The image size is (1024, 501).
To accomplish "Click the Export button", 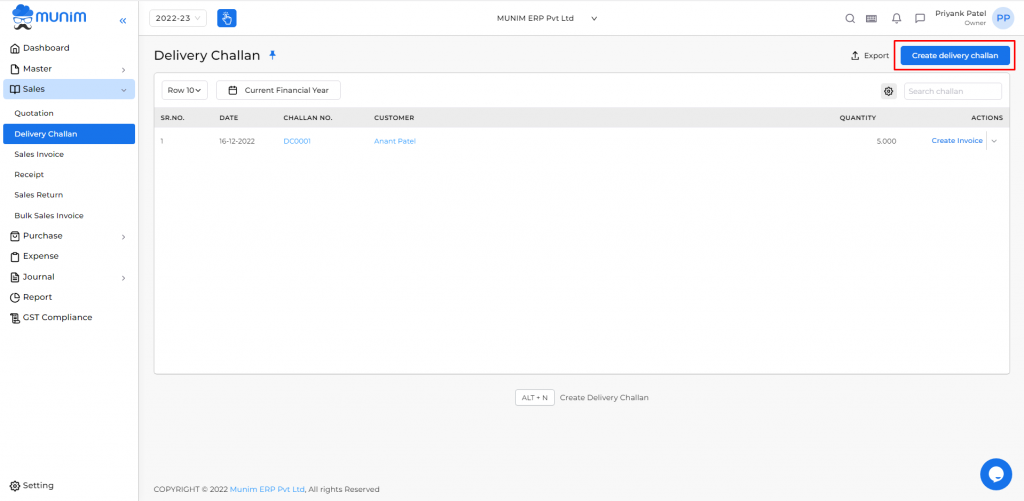I will (x=869, y=55).
